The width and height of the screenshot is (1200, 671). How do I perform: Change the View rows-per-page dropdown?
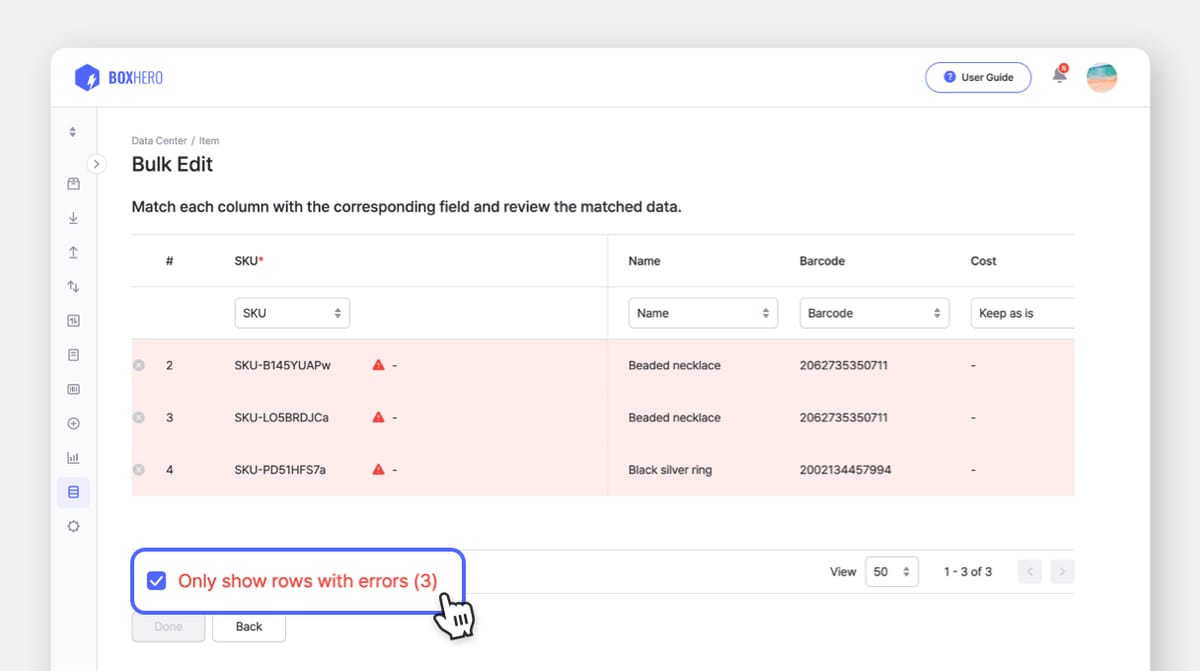tap(892, 571)
